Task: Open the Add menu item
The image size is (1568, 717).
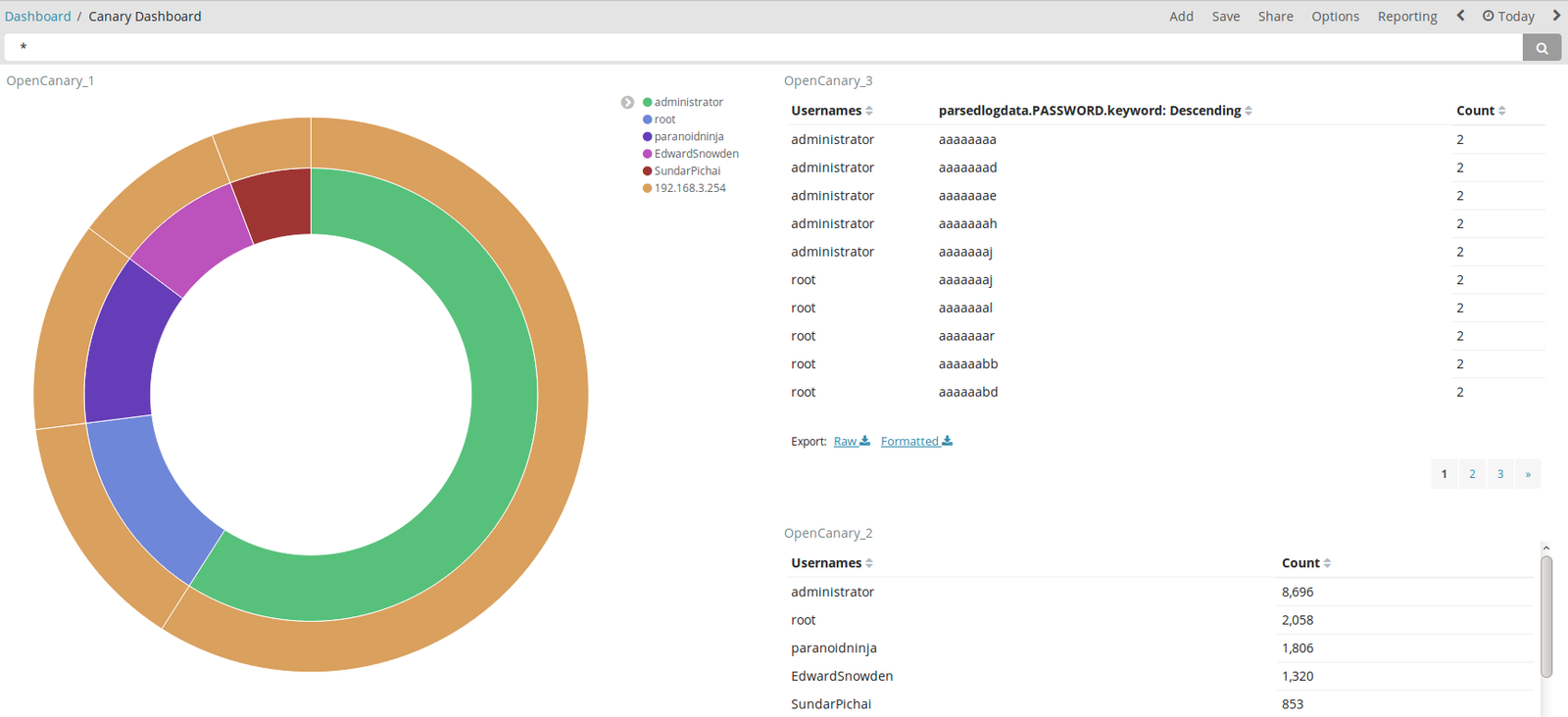Action: pyautogui.click(x=1181, y=16)
